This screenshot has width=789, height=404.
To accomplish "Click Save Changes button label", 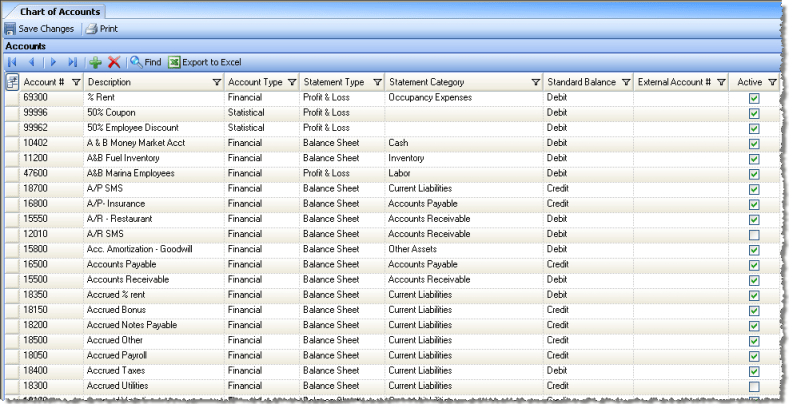I will pyautogui.click(x=46, y=29).
